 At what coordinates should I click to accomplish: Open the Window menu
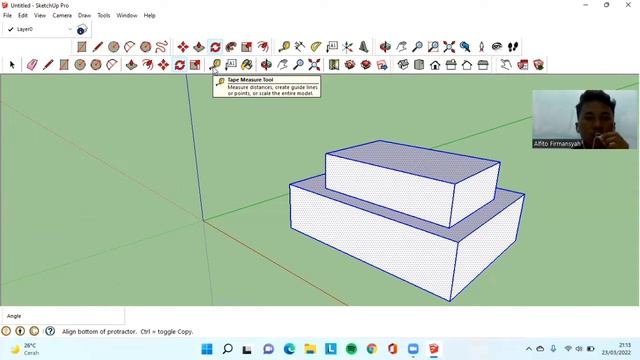(127, 16)
